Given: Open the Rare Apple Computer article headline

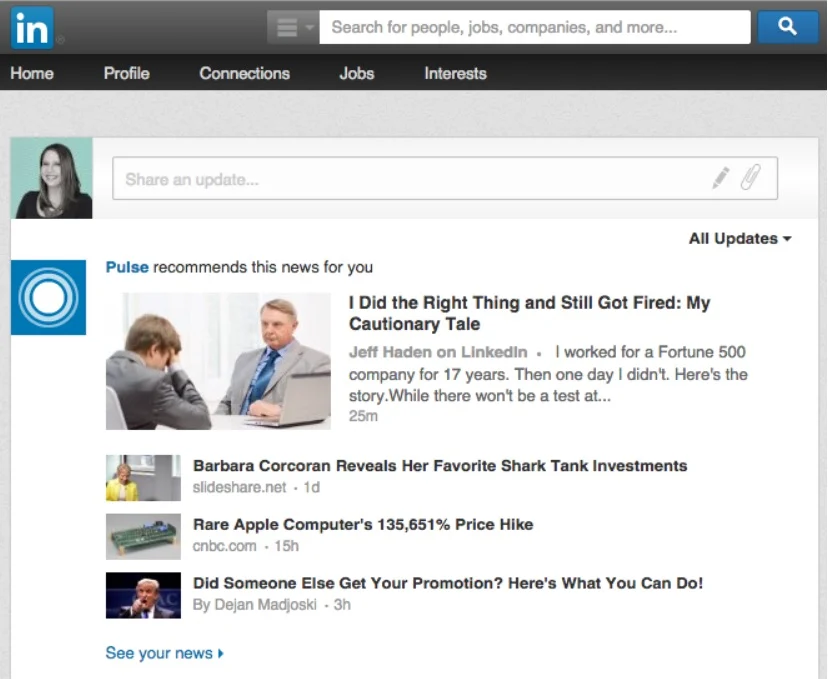Looking at the screenshot, I should (x=362, y=524).
